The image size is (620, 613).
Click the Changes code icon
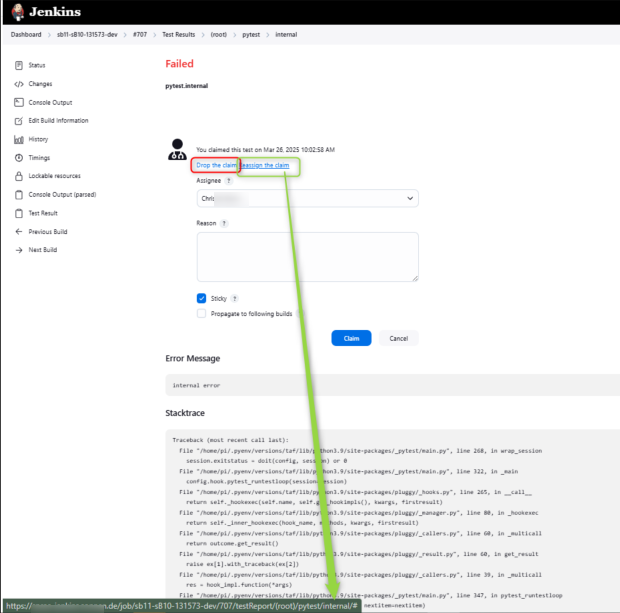(19, 84)
